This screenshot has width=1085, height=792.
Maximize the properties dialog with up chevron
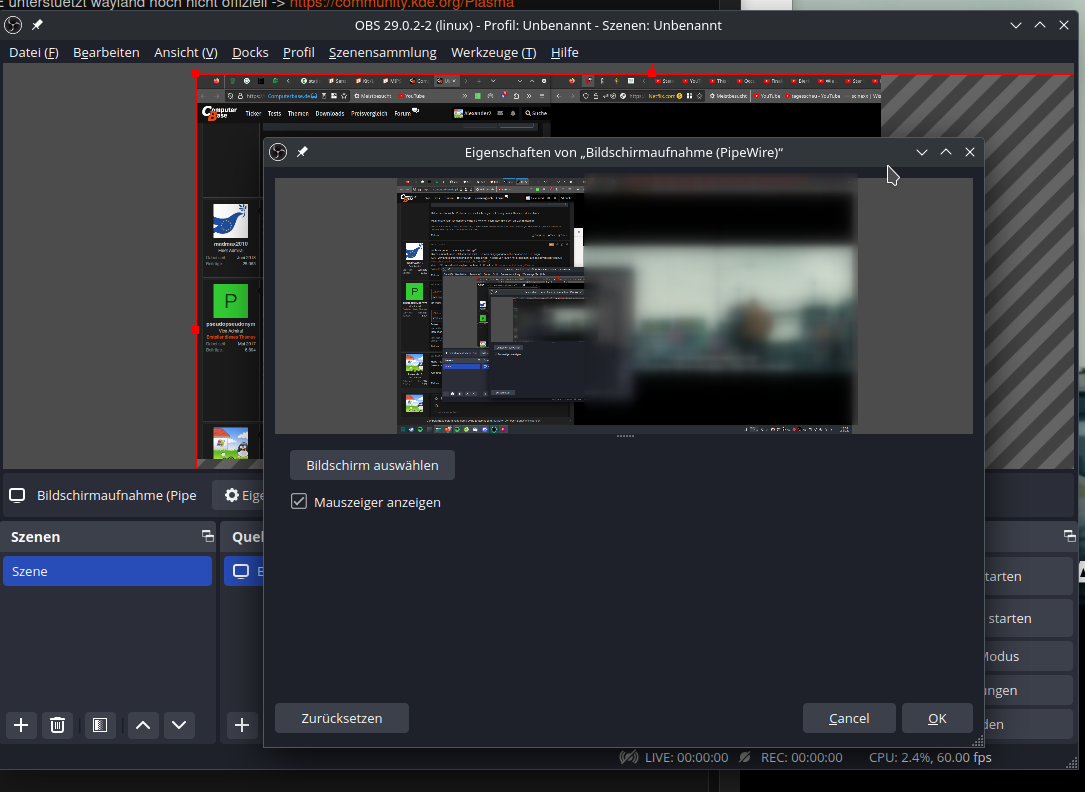[x=946, y=152]
